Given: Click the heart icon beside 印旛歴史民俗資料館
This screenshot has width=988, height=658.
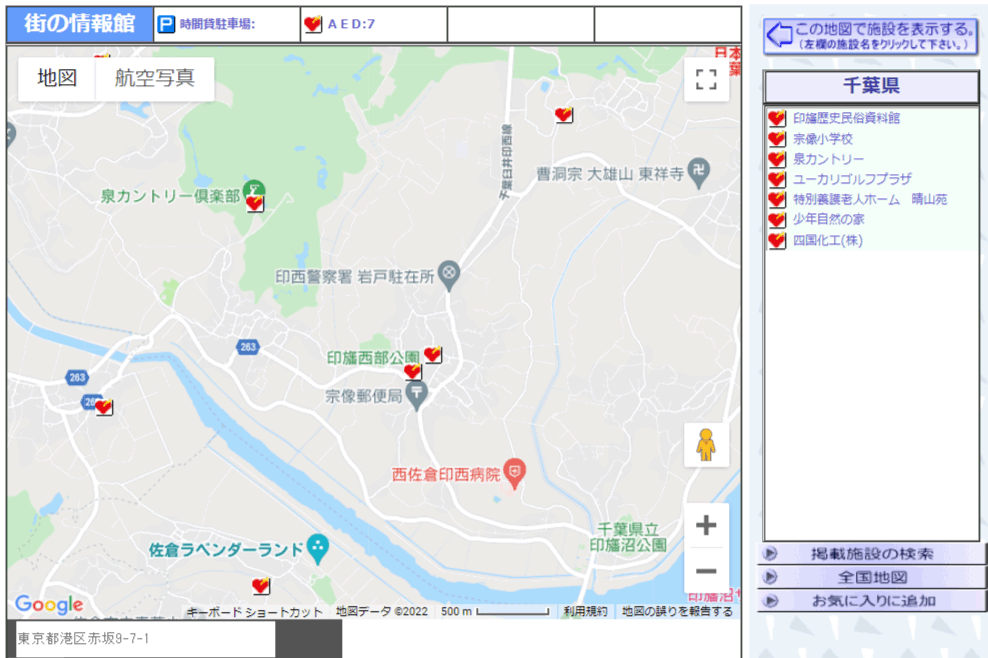Looking at the screenshot, I should [x=777, y=118].
